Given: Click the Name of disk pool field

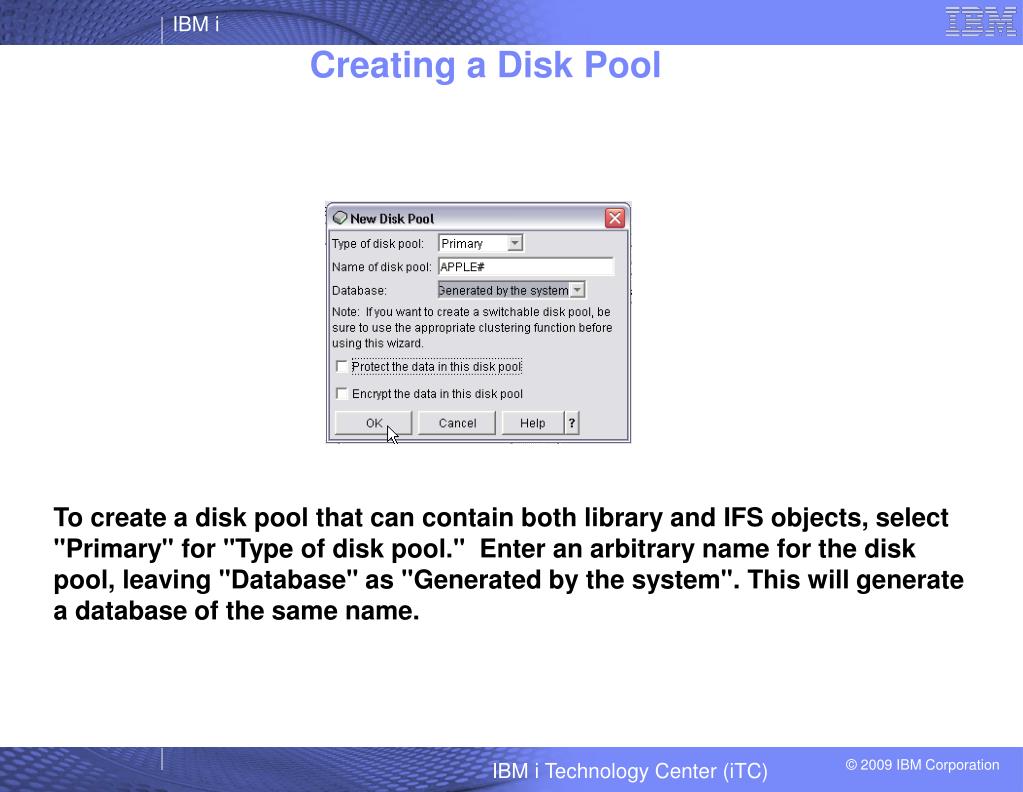Looking at the screenshot, I should click(526, 267).
